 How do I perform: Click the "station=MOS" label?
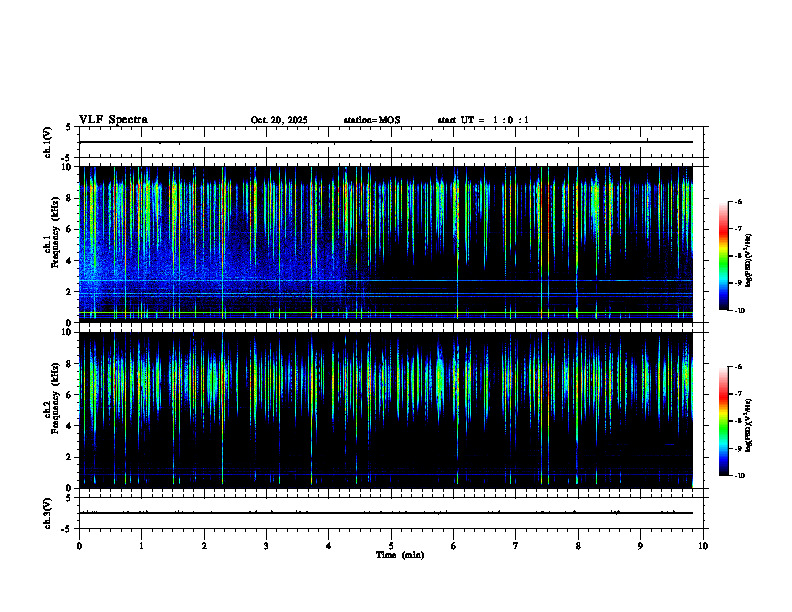372,120
